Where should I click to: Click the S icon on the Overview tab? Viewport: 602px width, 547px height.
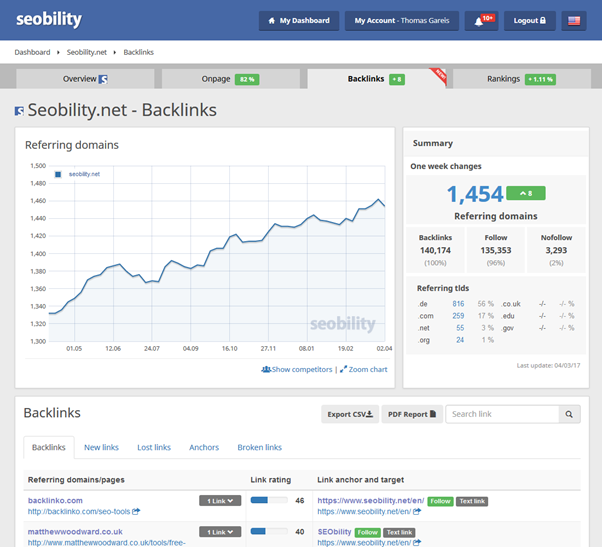coord(103,79)
